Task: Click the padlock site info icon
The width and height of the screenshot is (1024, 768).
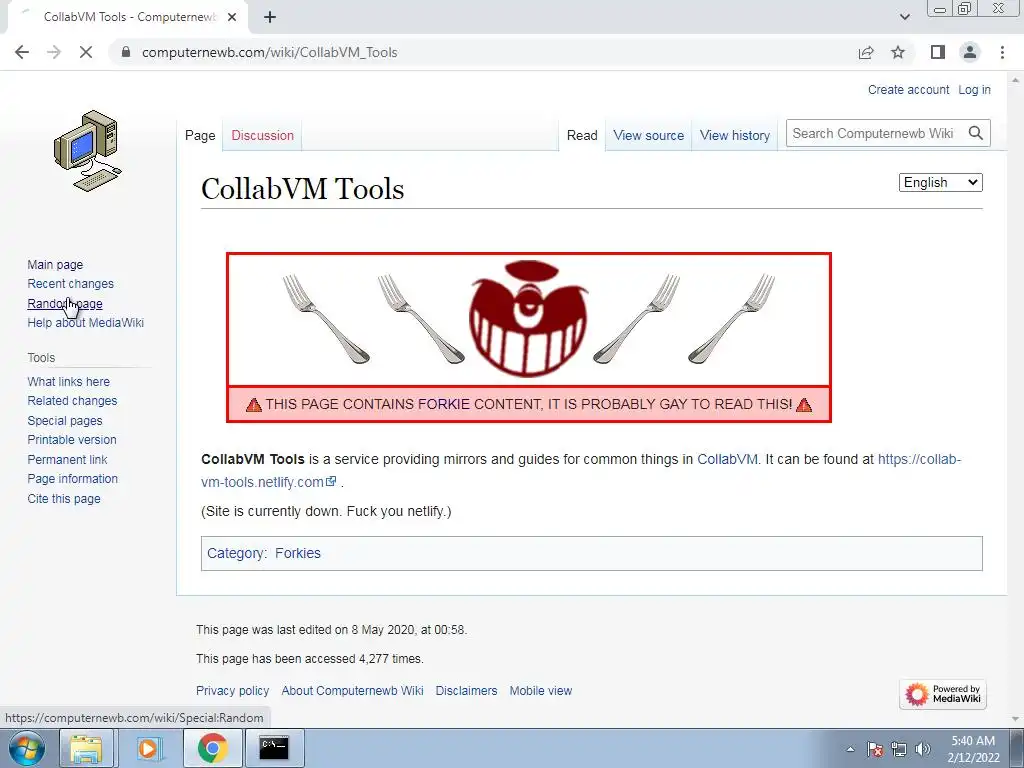Action: [126, 52]
